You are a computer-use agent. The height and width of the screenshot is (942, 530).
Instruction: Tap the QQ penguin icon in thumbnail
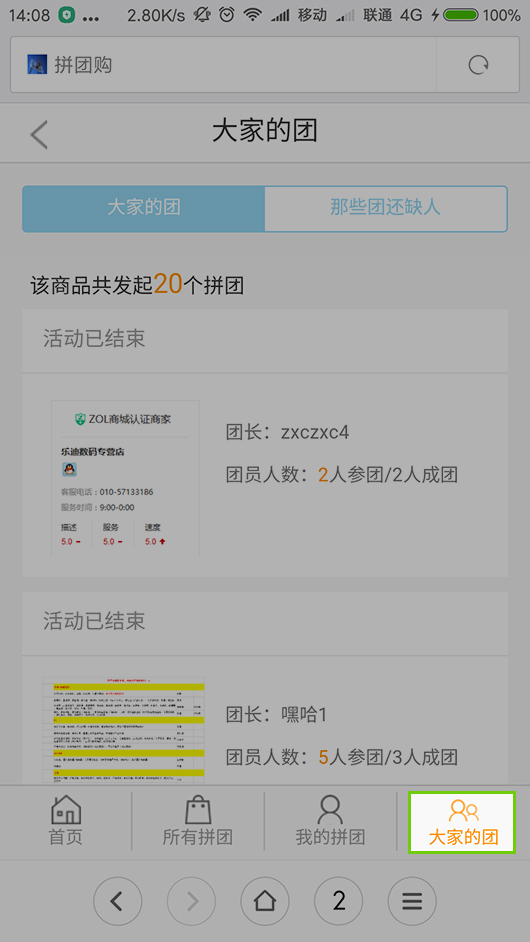[x=69, y=470]
